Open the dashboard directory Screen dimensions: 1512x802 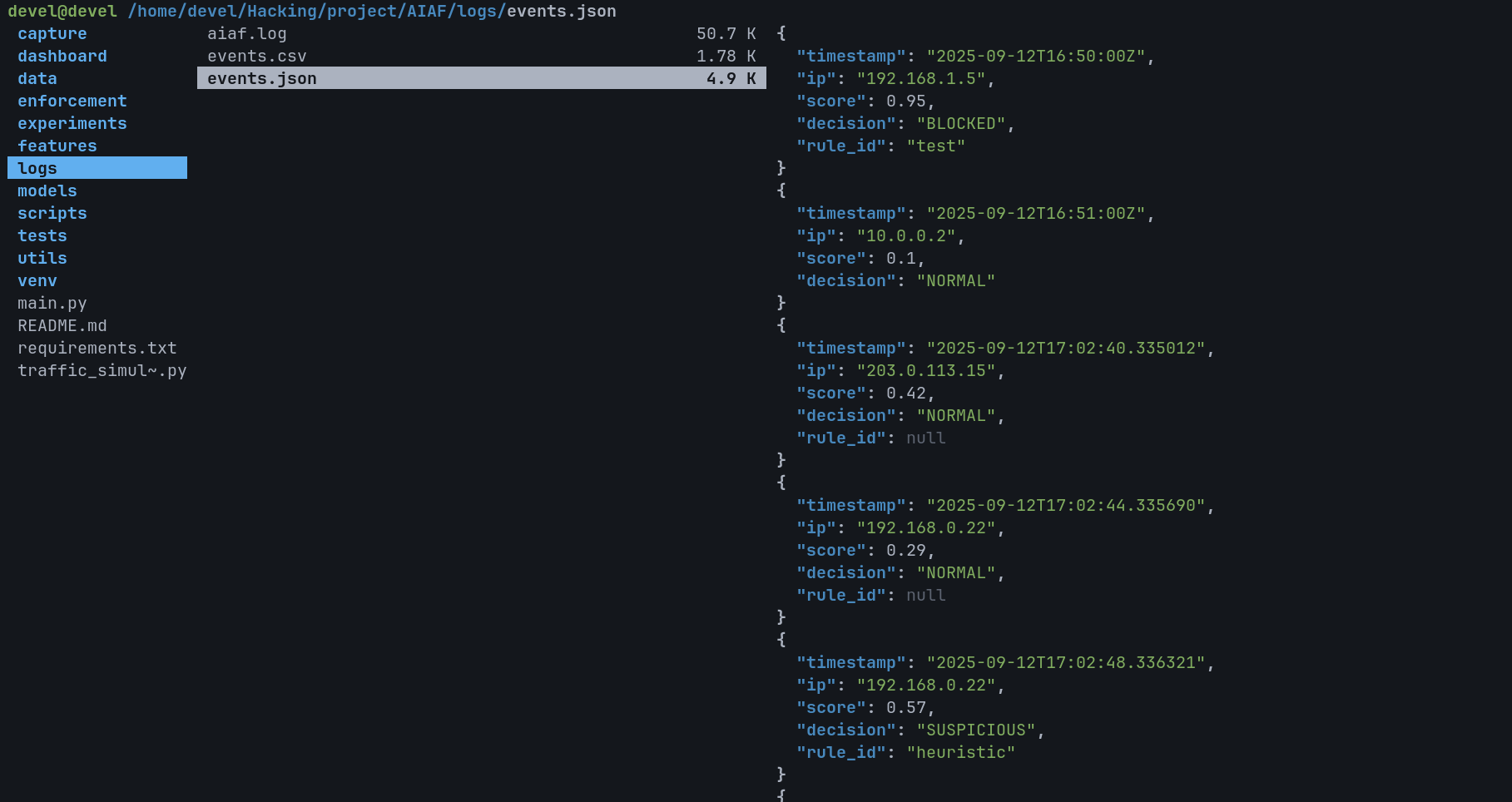tap(62, 57)
